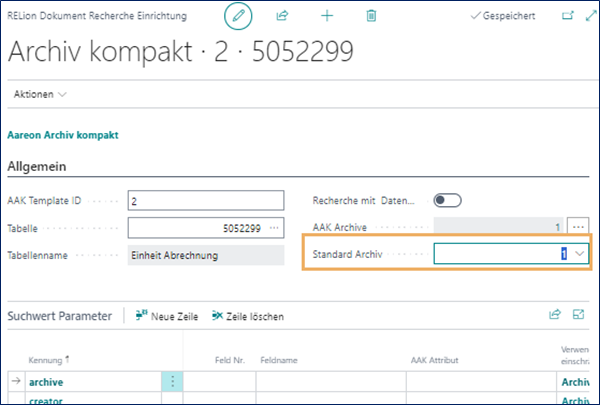This screenshot has height=405, width=600.
Task: Expand Suchwert Parameter to full view
Action: click(578, 315)
